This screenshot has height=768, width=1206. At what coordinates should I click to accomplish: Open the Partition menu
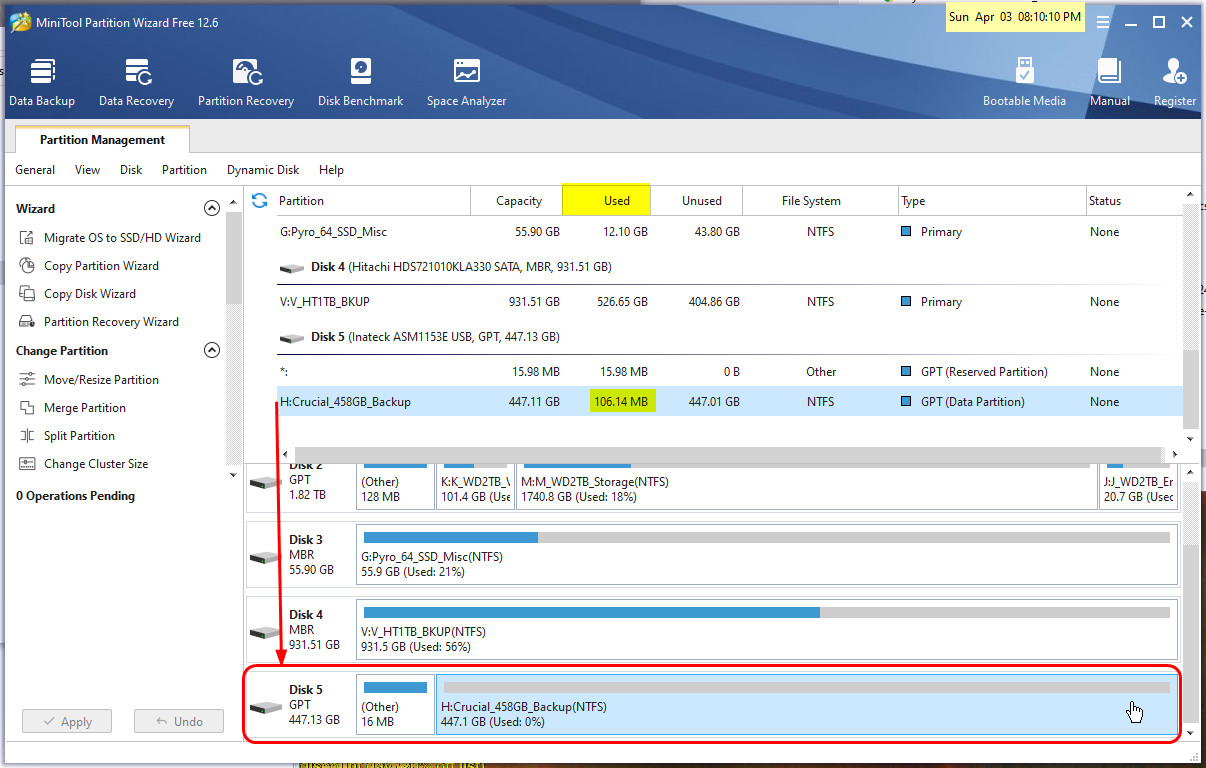184,170
